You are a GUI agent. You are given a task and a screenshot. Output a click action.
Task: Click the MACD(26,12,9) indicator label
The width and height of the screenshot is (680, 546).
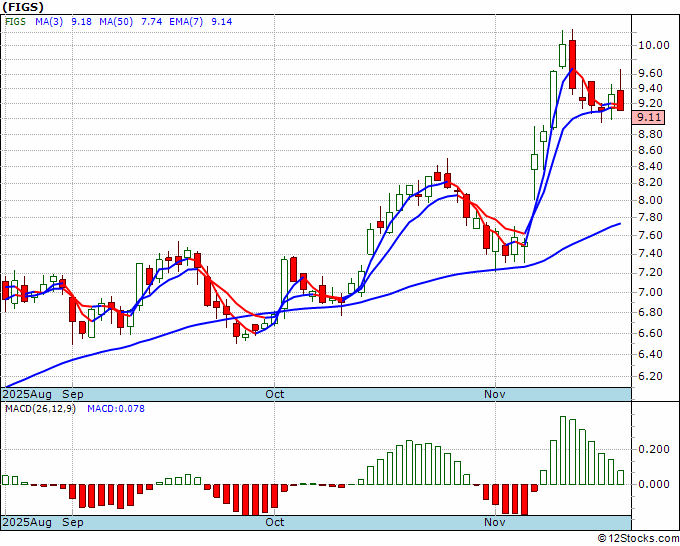(x=40, y=409)
